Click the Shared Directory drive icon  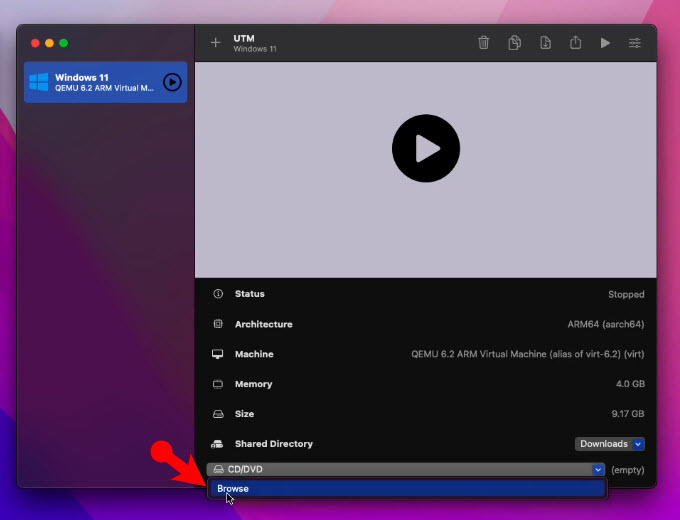217,444
